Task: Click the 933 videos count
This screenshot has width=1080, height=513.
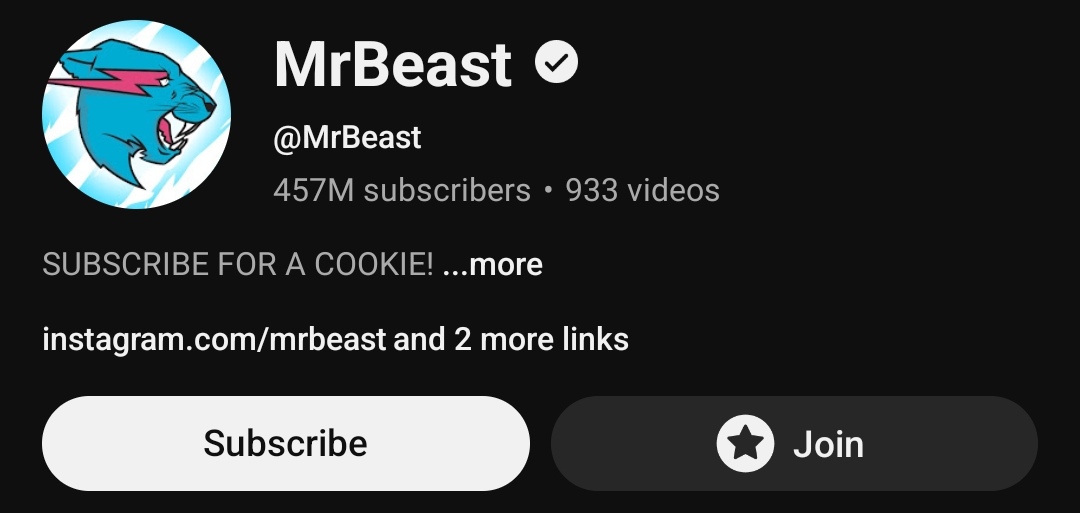Action: tap(643, 190)
